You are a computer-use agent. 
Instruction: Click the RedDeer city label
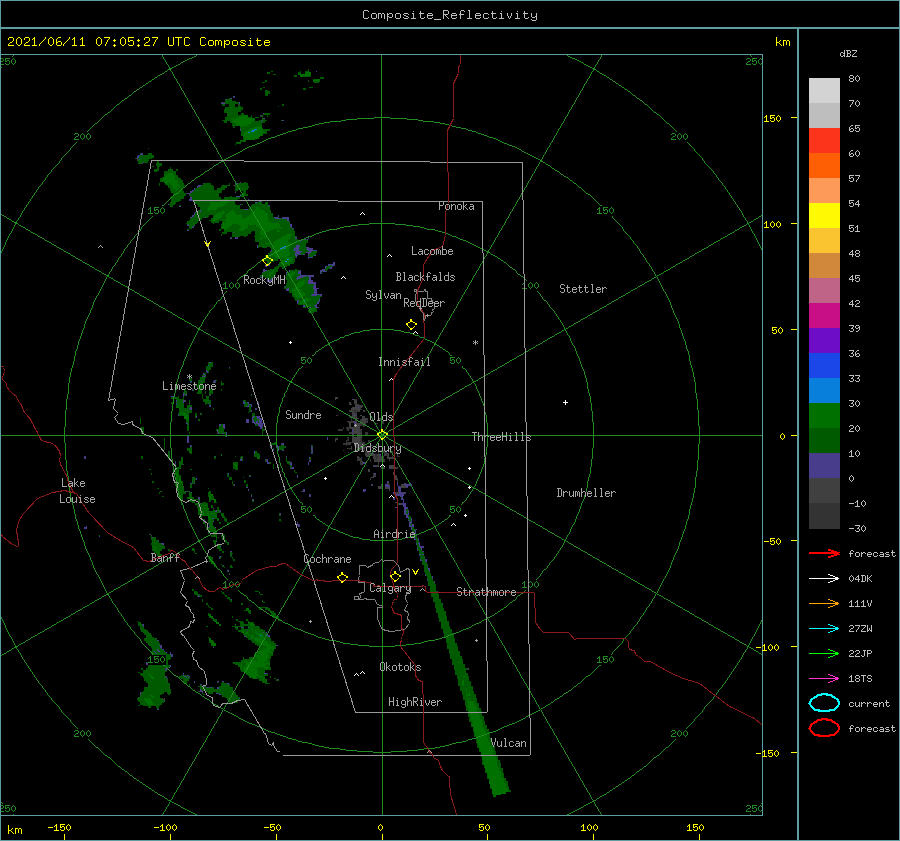coord(424,303)
